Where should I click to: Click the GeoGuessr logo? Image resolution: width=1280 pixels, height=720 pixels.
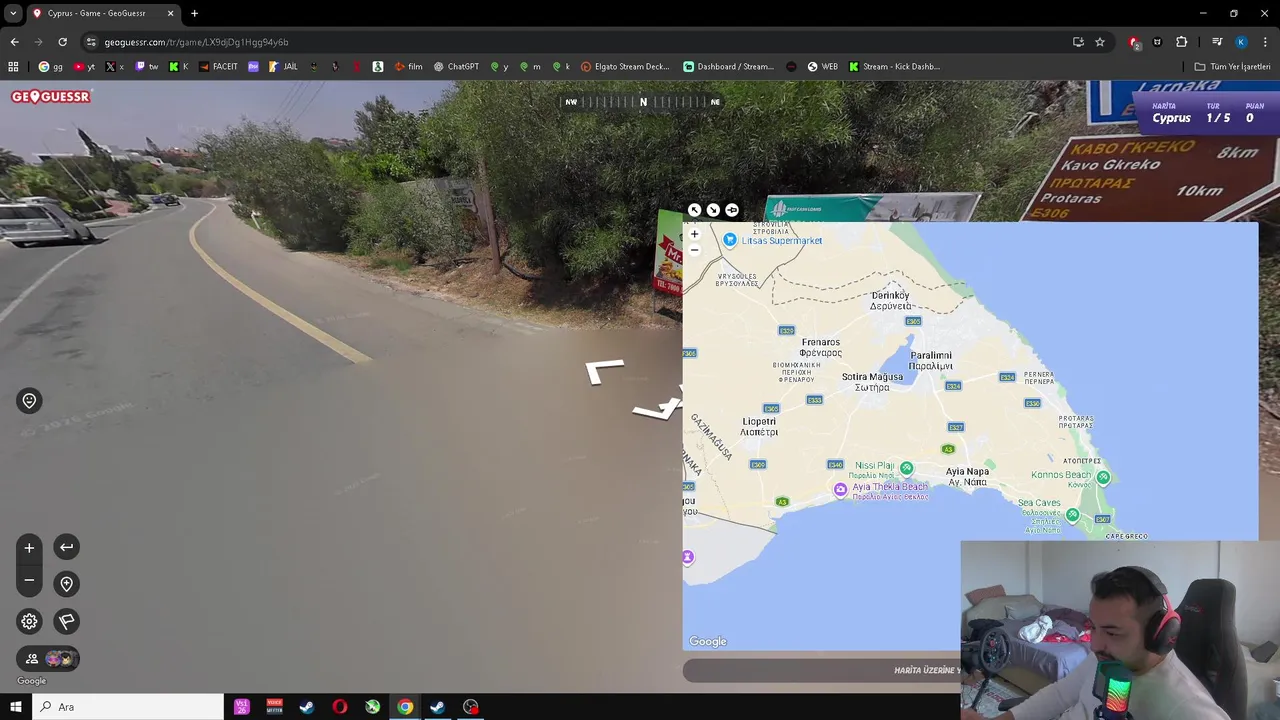pos(51,97)
